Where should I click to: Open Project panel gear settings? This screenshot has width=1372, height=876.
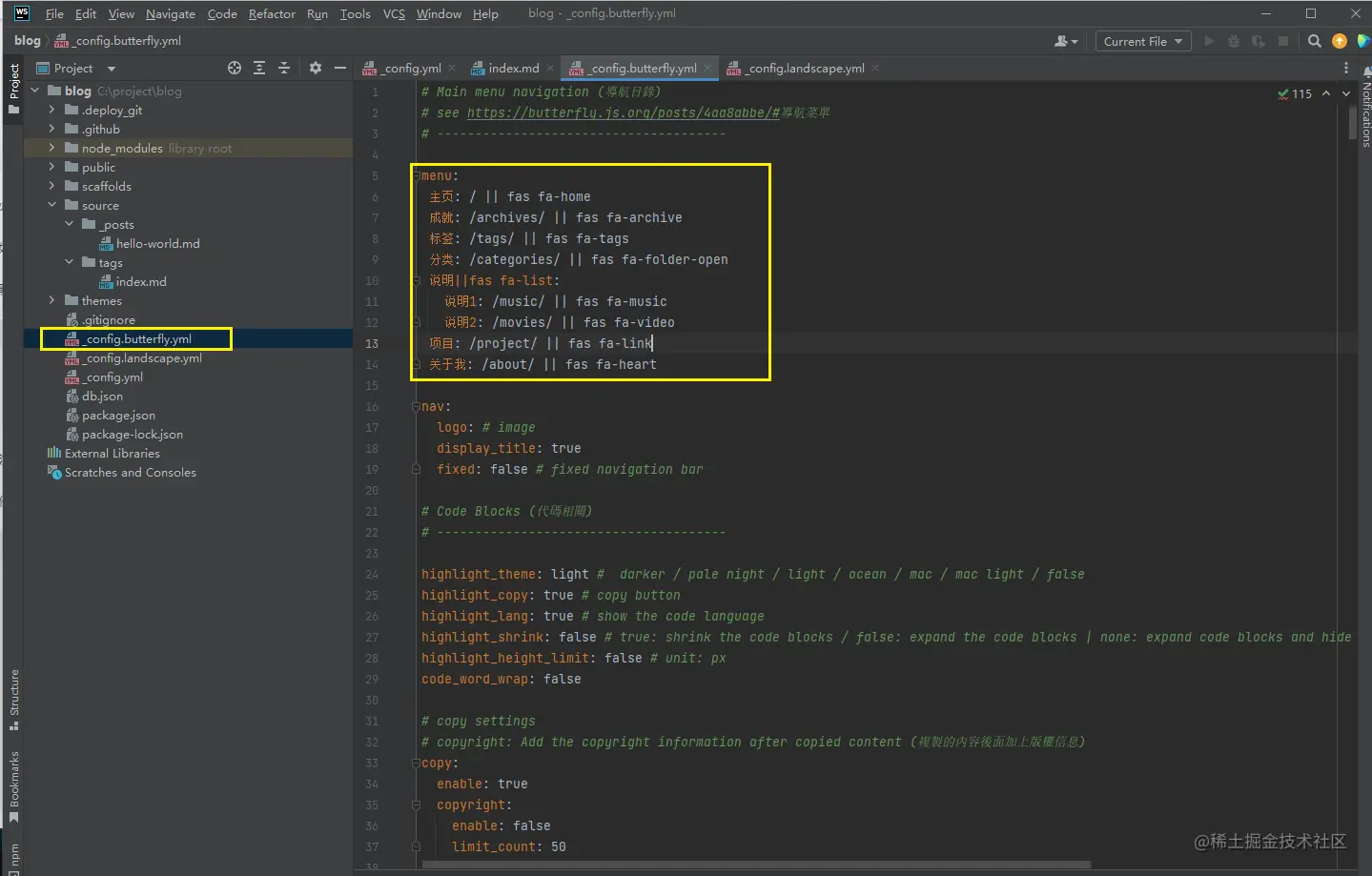point(316,68)
